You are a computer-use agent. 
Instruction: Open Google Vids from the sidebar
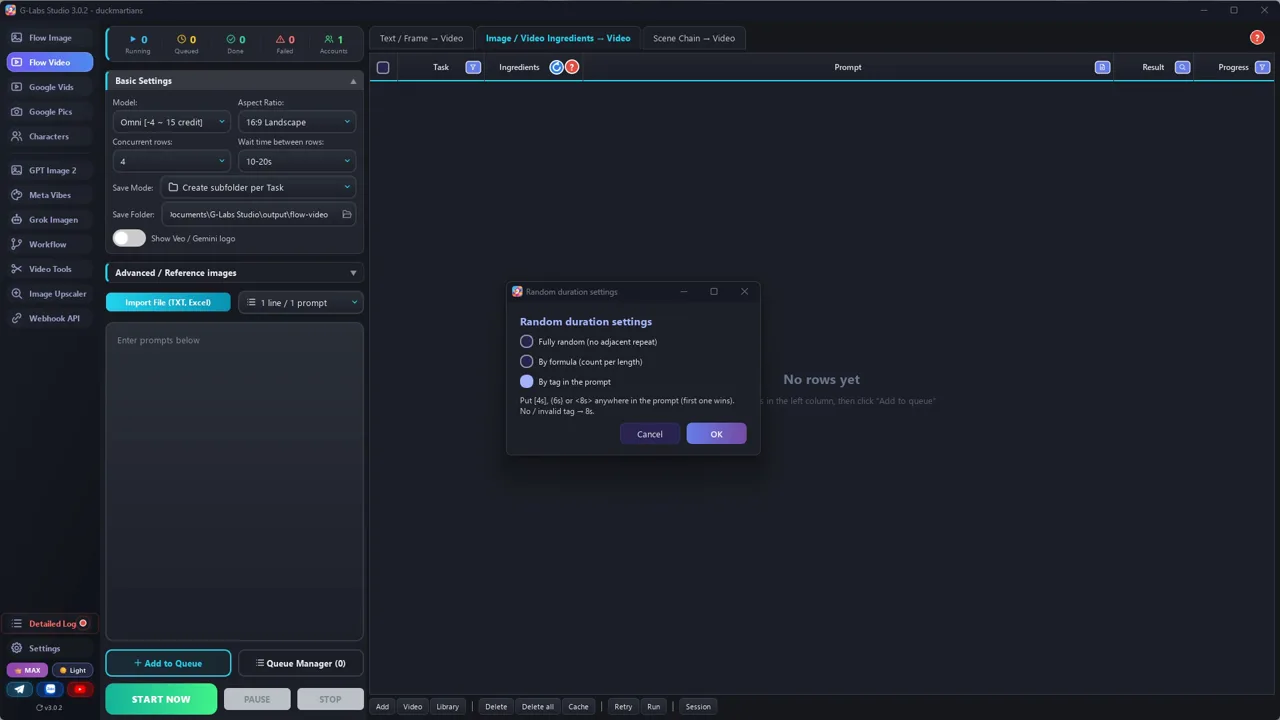click(50, 87)
